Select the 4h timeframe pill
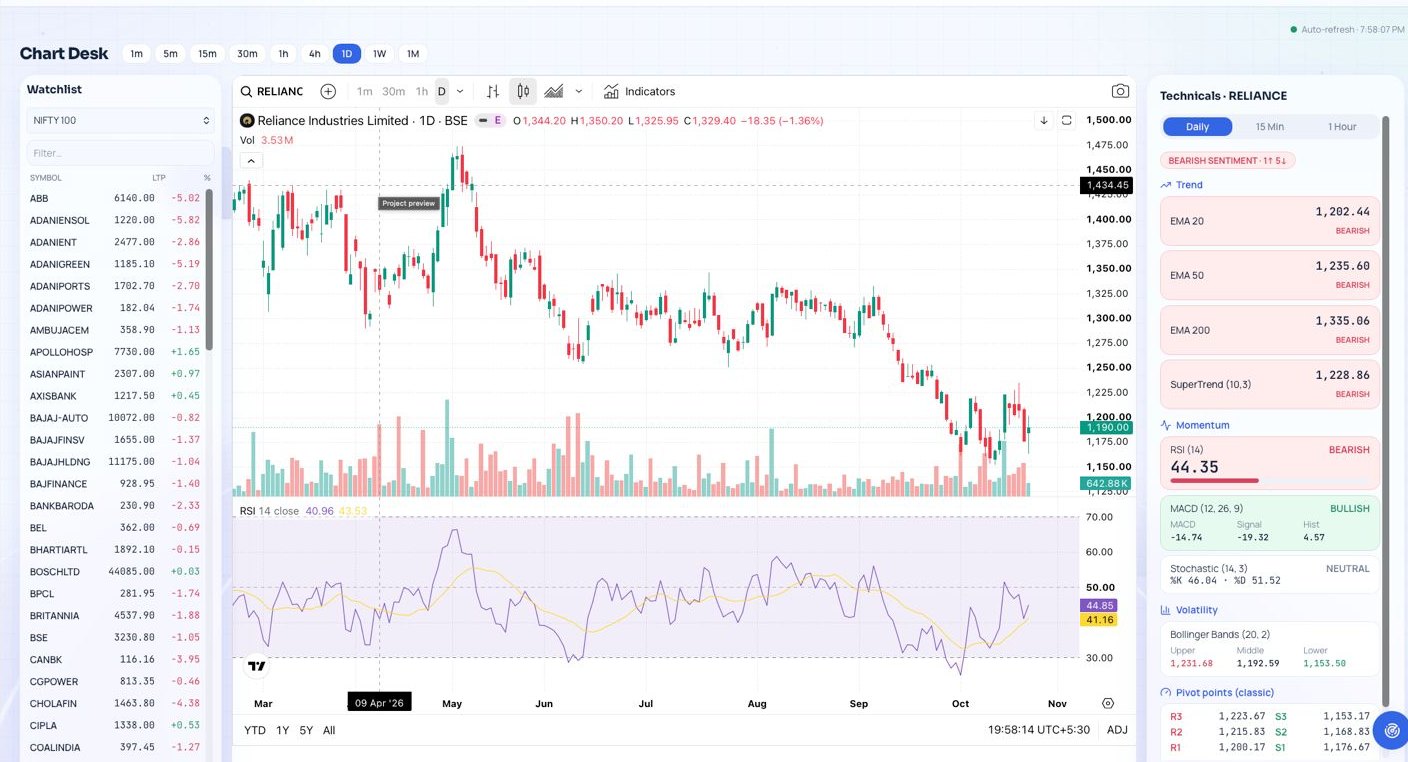1408x762 pixels. point(315,54)
